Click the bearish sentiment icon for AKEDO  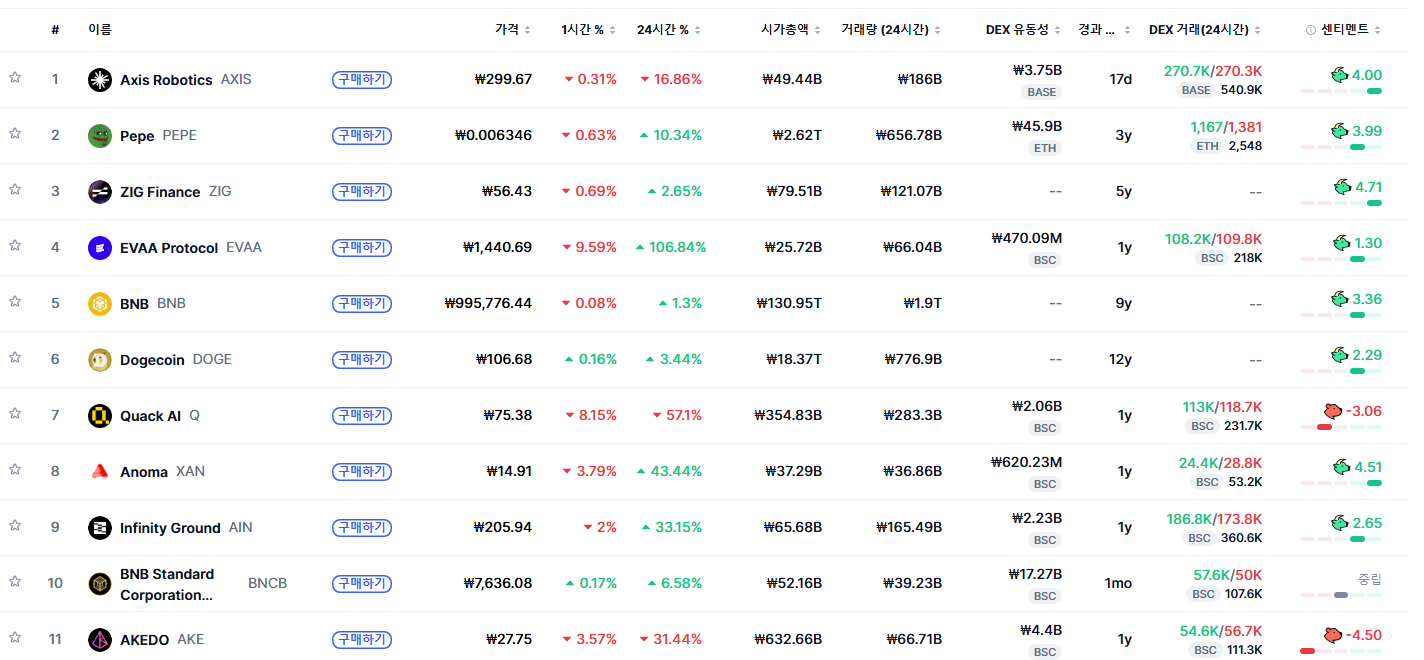point(1332,634)
